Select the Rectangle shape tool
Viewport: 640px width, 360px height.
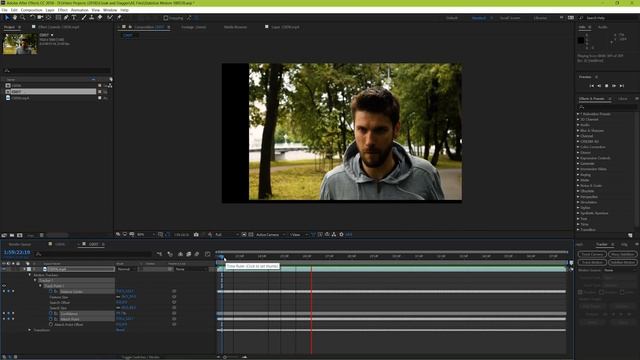58,18
